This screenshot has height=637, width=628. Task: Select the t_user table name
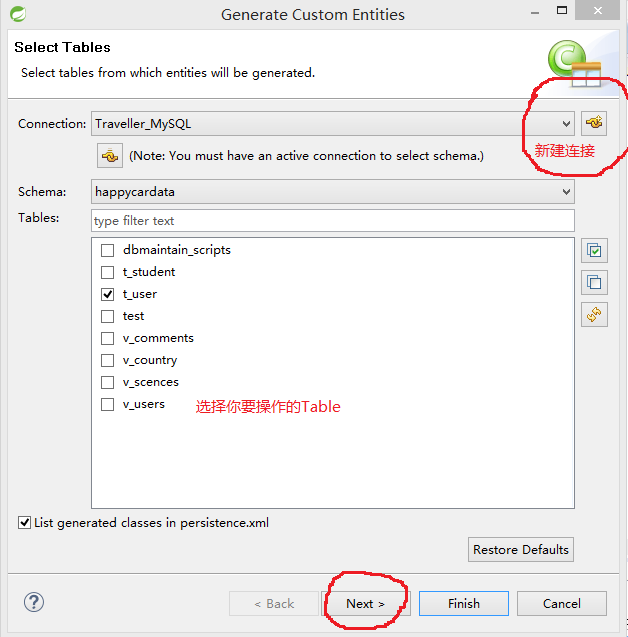tap(140, 294)
